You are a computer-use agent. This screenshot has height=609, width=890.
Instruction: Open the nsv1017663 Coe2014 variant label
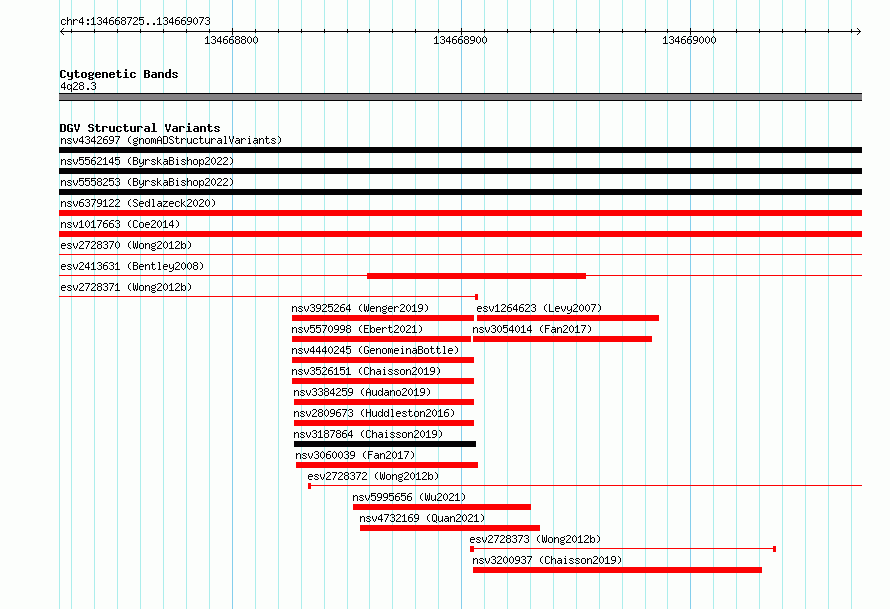[120, 224]
